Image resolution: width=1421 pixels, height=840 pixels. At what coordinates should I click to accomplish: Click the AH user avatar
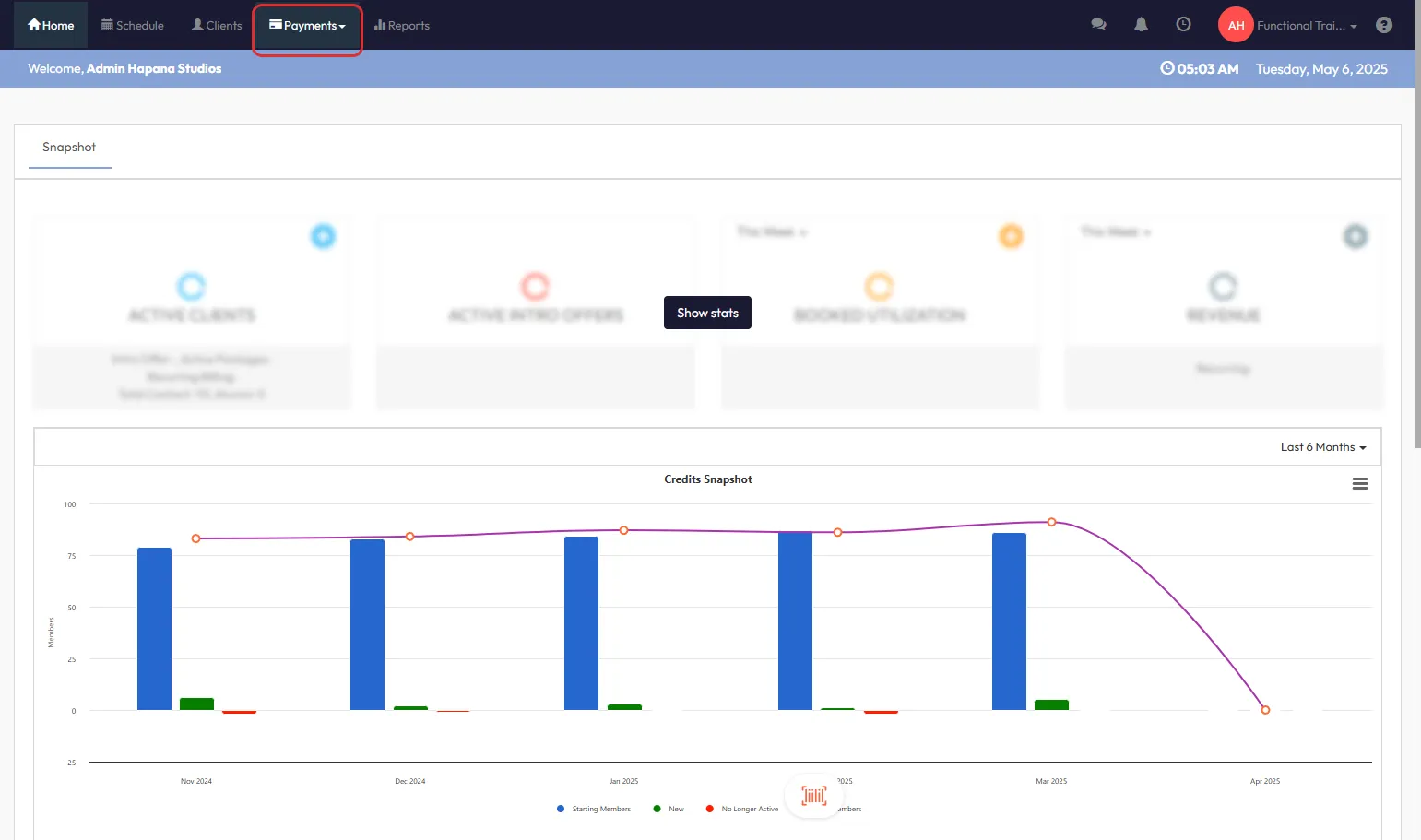[x=1235, y=25]
